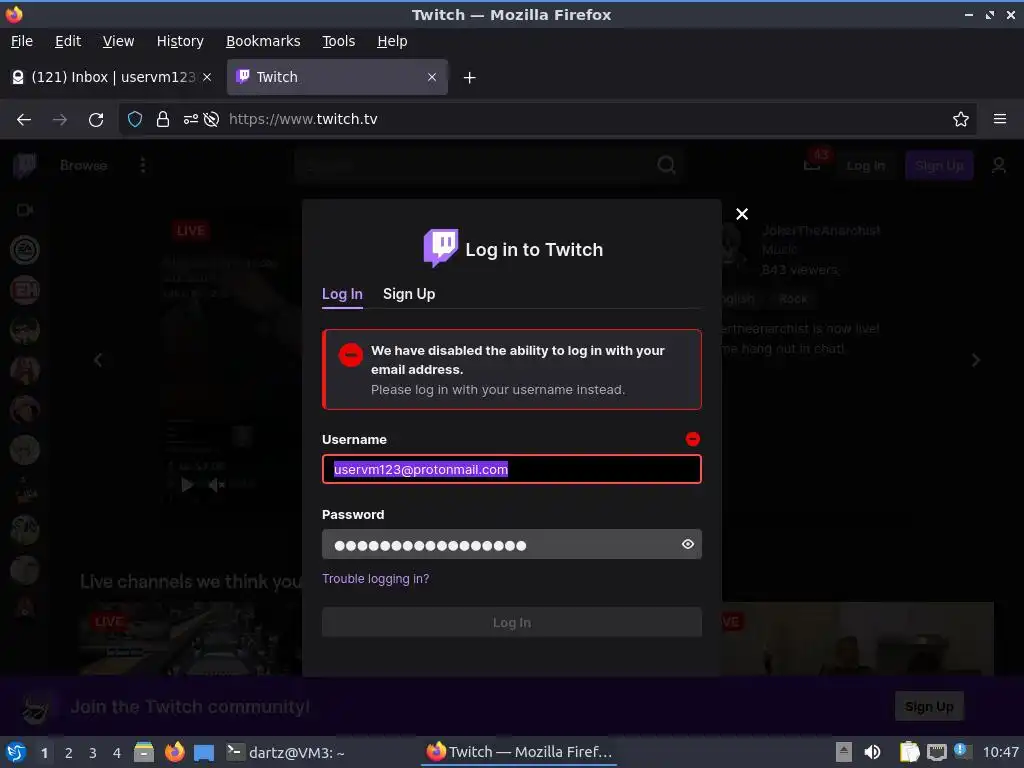
Task: Click the Log In button in page header
Action: (x=865, y=166)
